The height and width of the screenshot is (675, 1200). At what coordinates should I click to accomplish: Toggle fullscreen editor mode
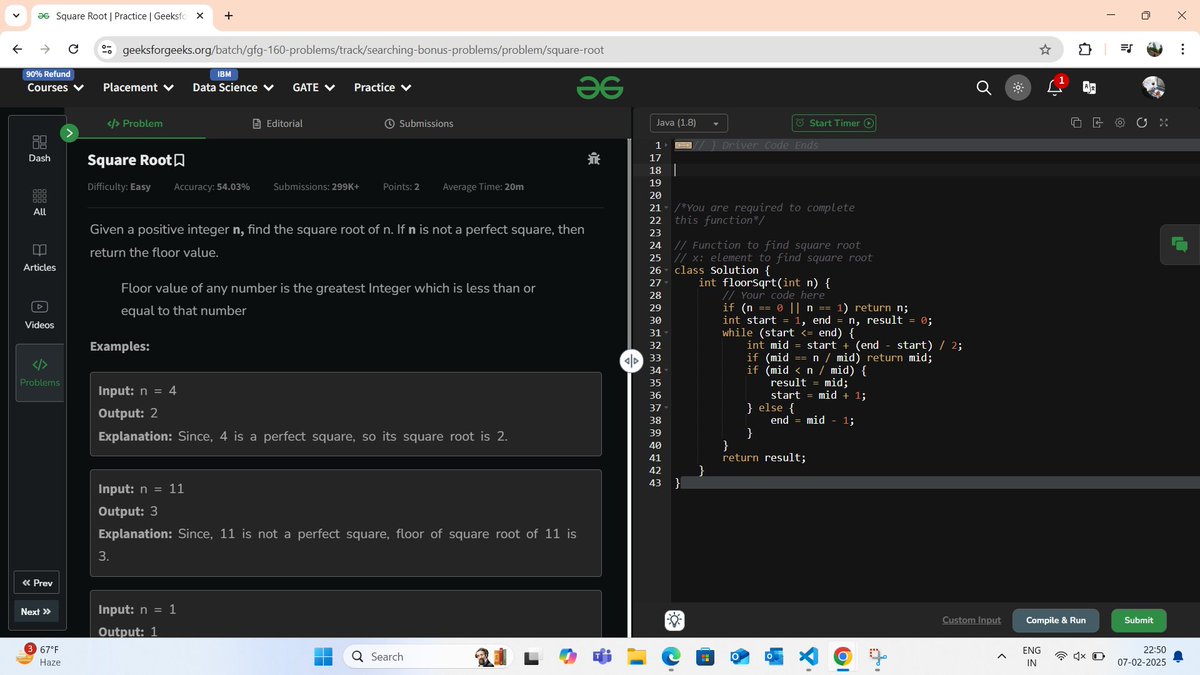[x=1163, y=123]
